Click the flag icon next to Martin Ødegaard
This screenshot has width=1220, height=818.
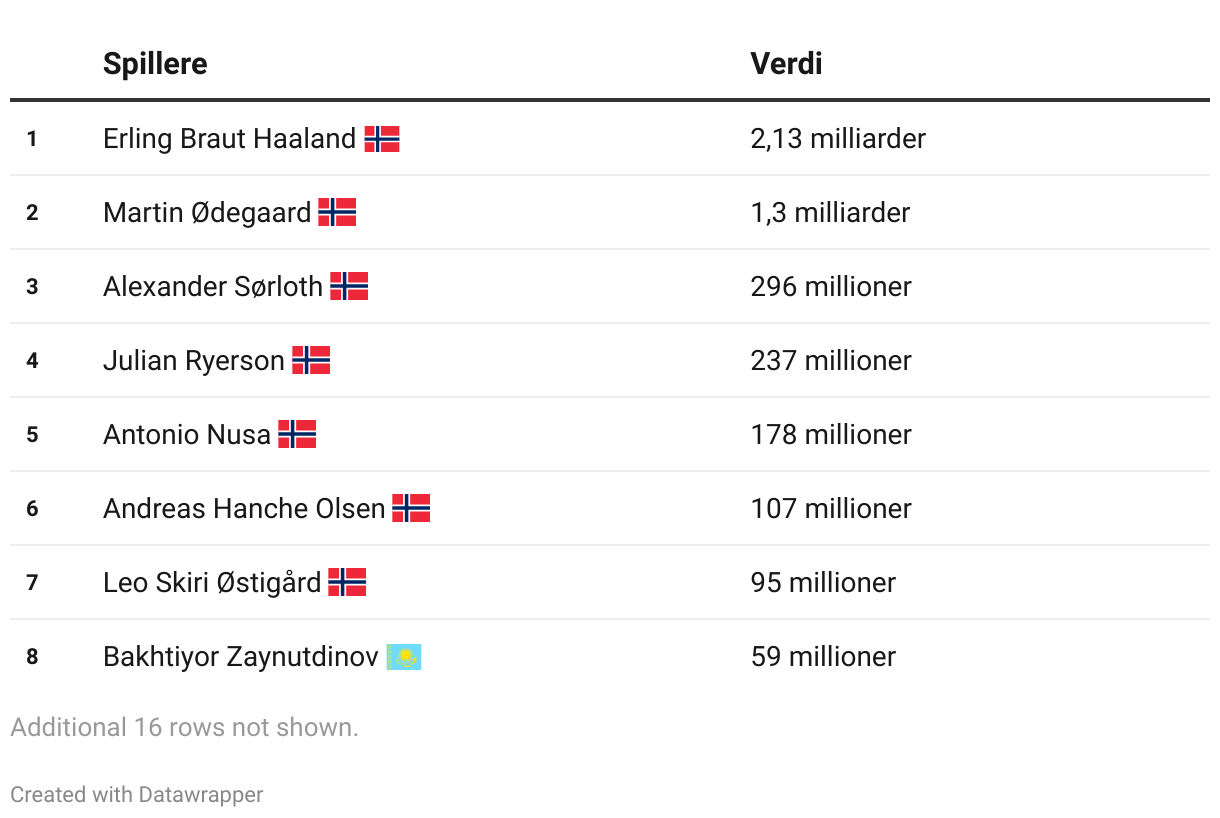click(x=337, y=213)
